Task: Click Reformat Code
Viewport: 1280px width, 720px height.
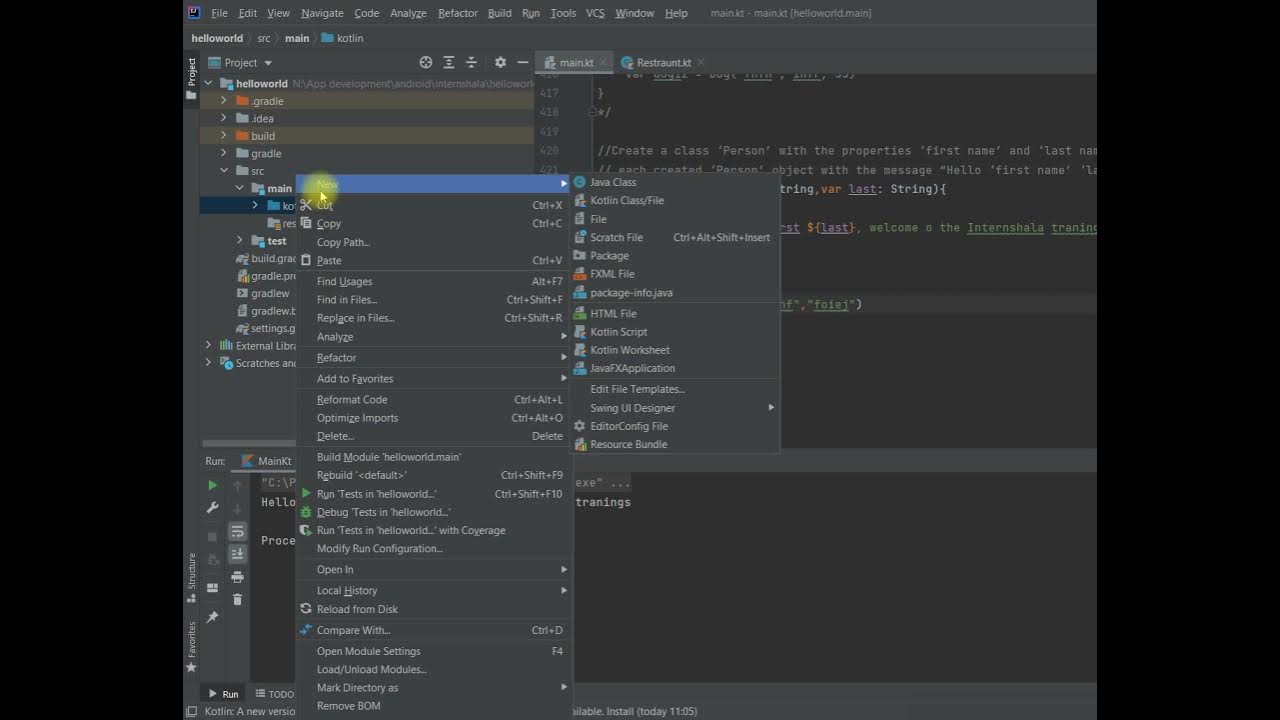Action: coord(433,400)
